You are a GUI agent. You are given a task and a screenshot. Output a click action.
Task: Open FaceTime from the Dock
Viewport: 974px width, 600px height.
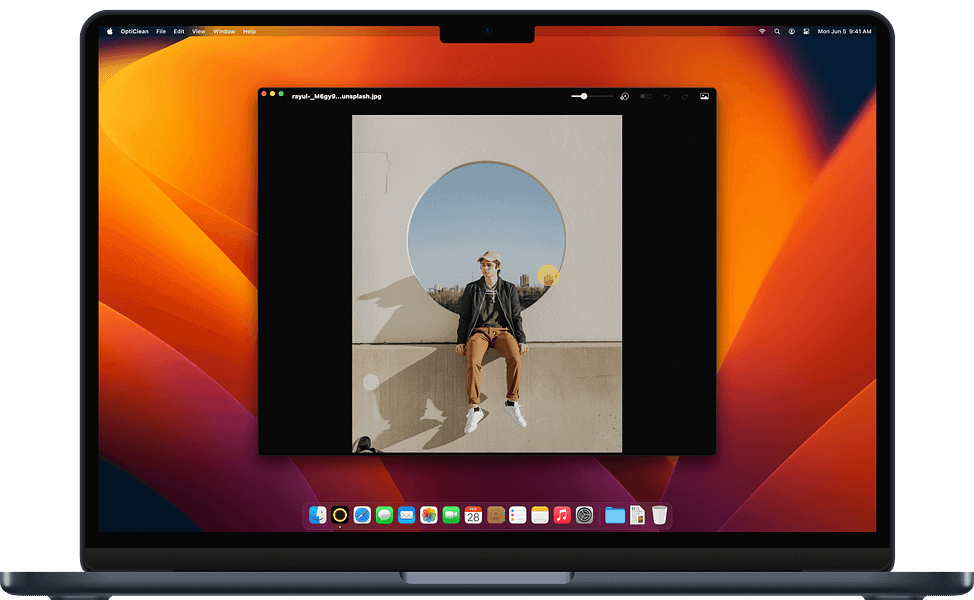tap(451, 515)
